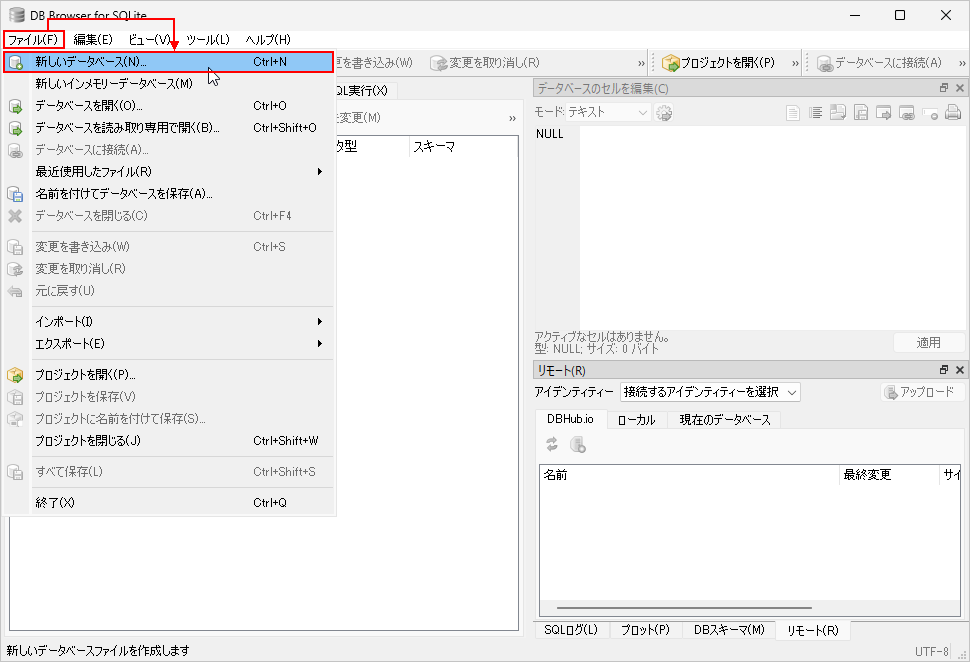Viewport: 970px width, 662px height.
Task: Click toolbar プロジェクトを開く(P) button
Action: [x=718, y=63]
